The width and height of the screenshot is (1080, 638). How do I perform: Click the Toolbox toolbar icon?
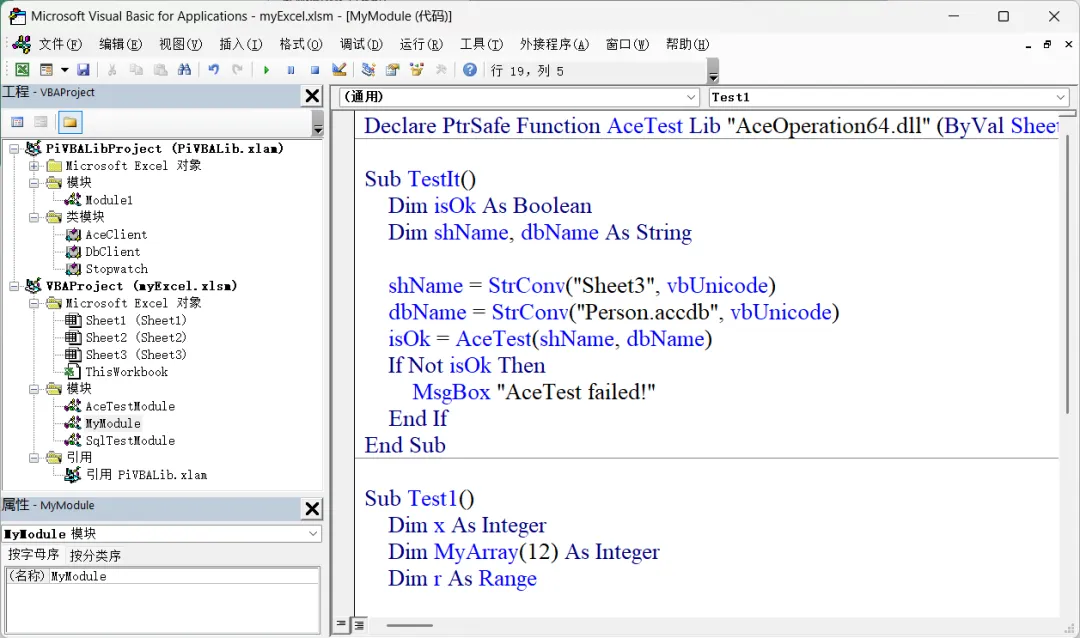click(441, 70)
